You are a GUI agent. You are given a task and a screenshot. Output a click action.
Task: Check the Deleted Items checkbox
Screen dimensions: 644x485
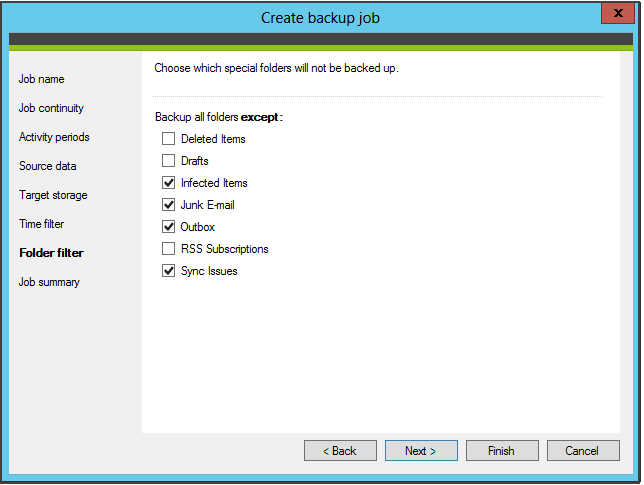168,139
